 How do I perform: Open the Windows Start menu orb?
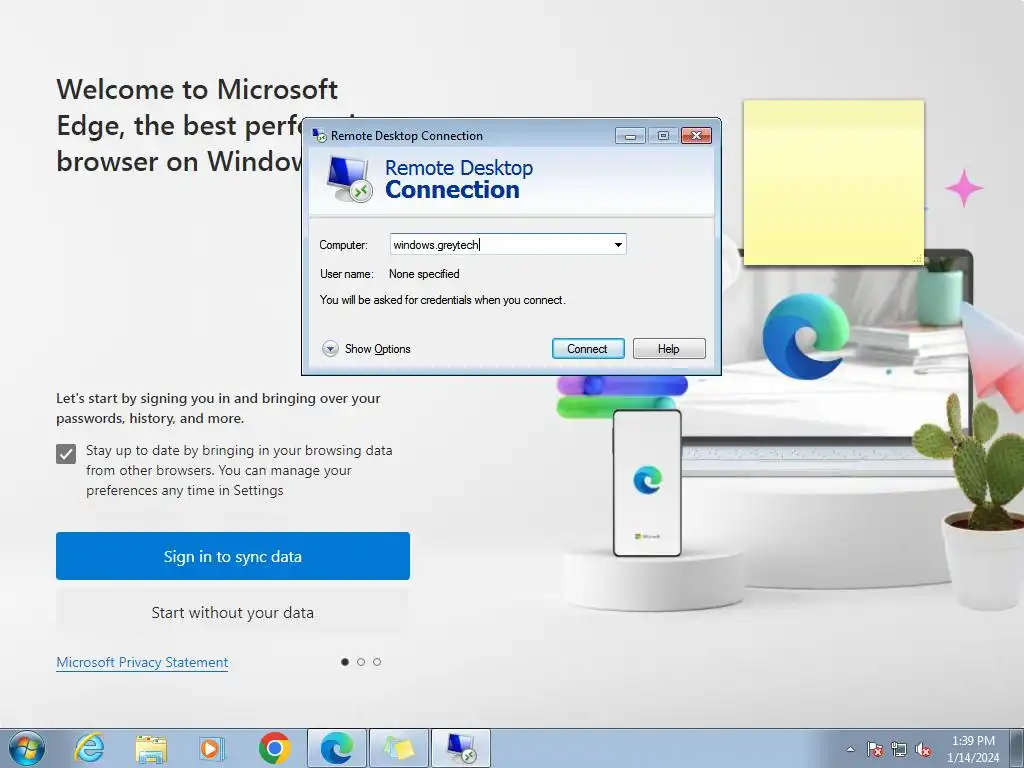(x=27, y=748)
